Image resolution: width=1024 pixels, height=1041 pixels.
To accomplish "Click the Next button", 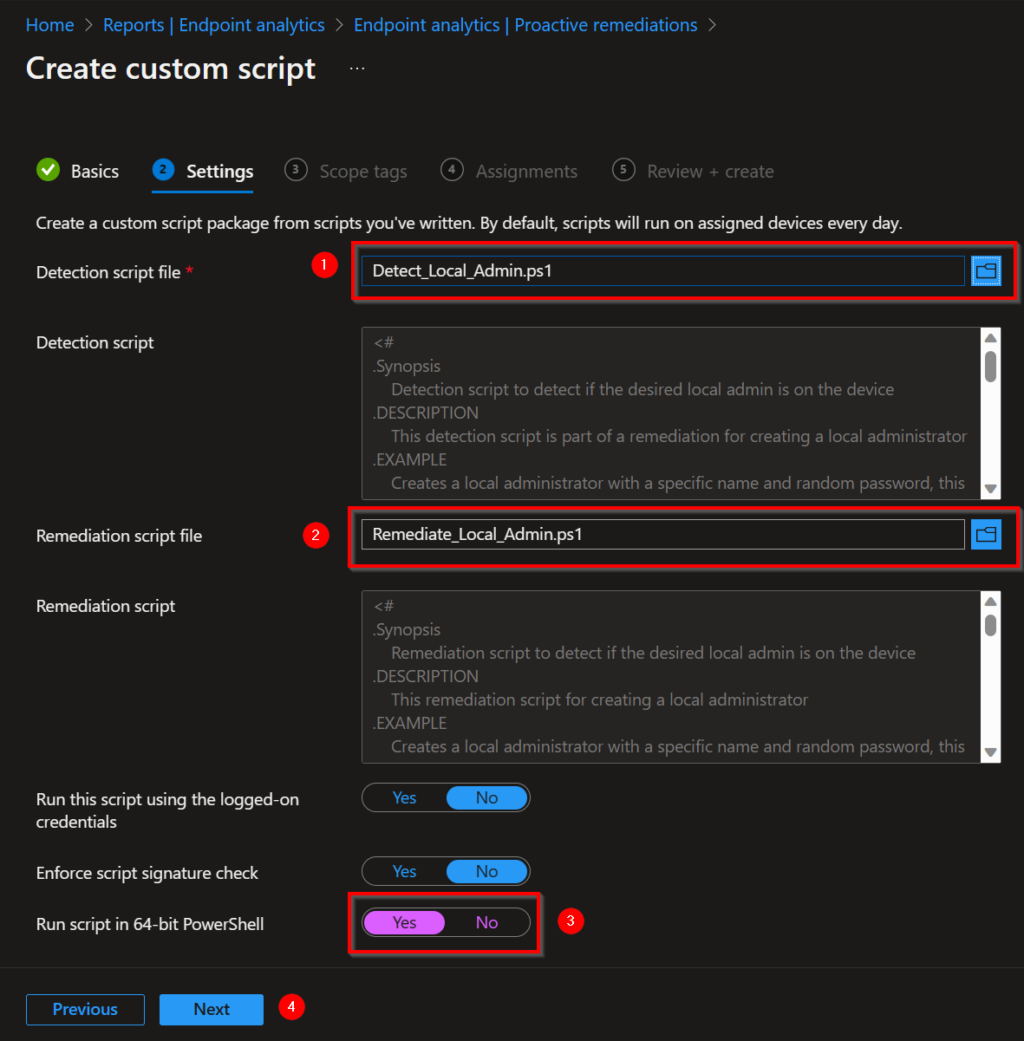I will pos(211,1009).
